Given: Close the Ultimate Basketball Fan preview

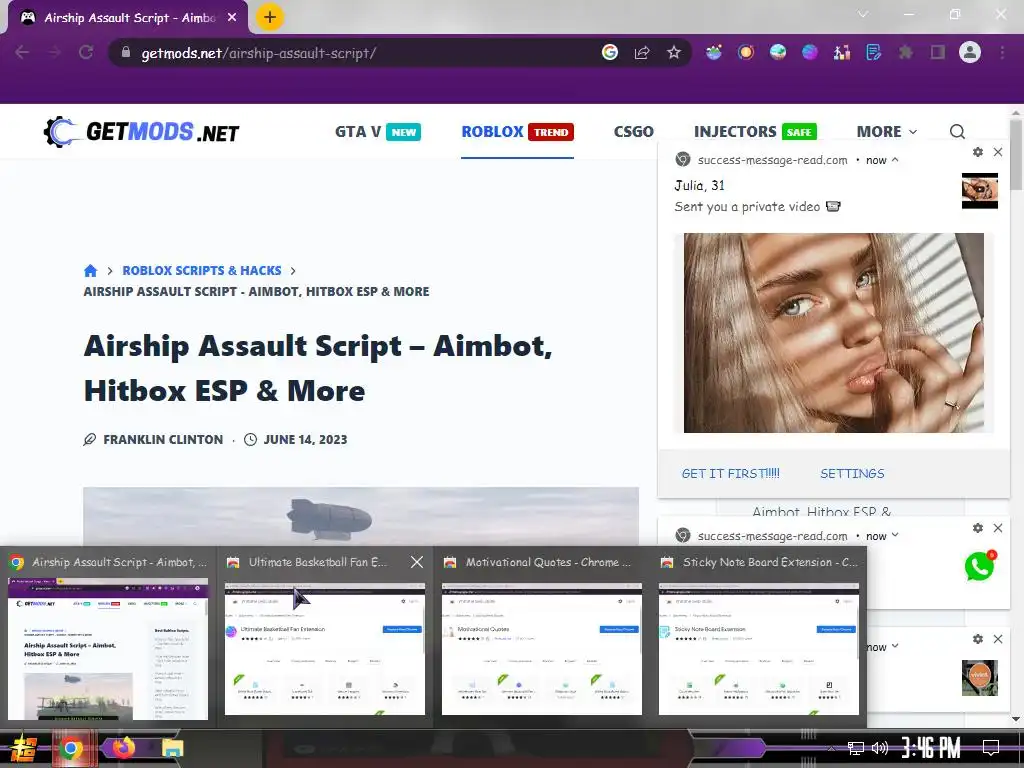Looking at the screenshot, I should (x=417, y=562).
